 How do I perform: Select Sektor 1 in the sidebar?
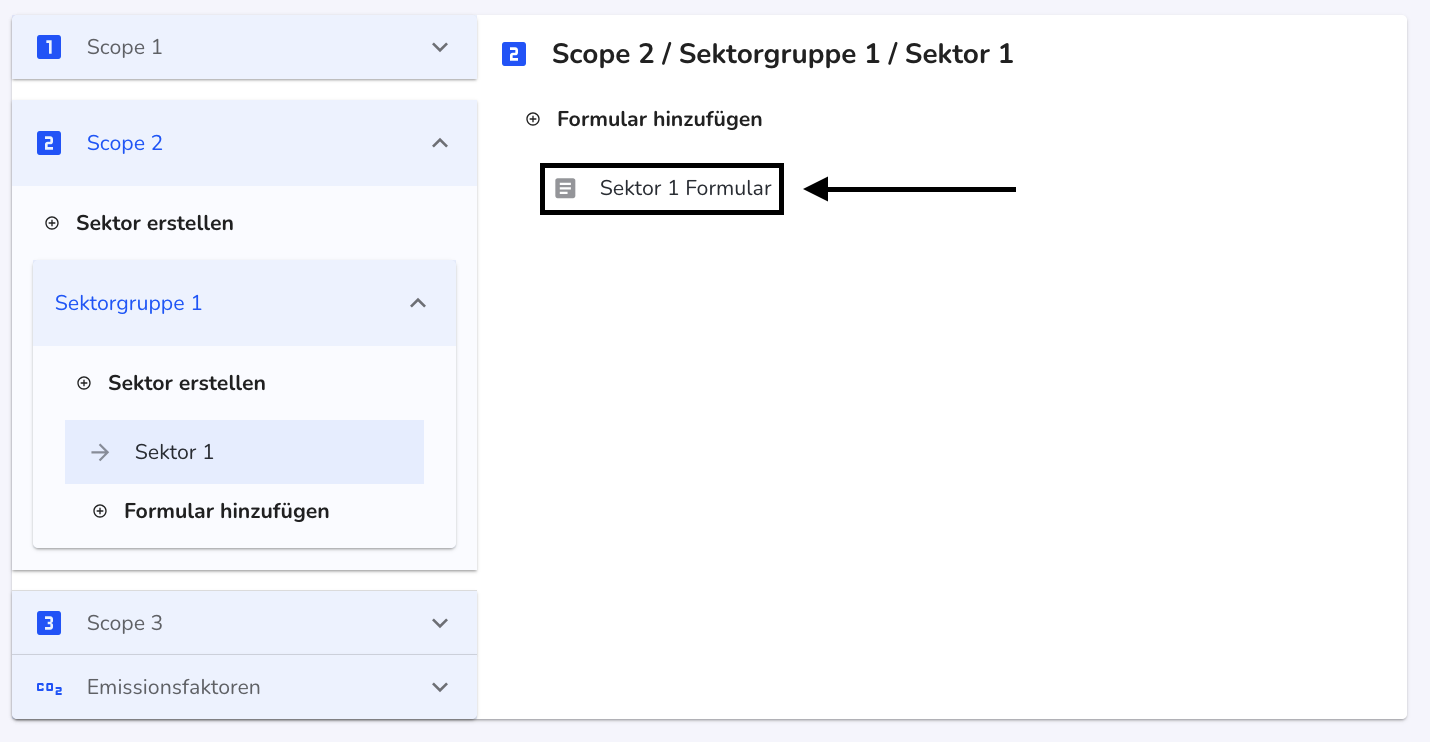click(x=244, y=452)
